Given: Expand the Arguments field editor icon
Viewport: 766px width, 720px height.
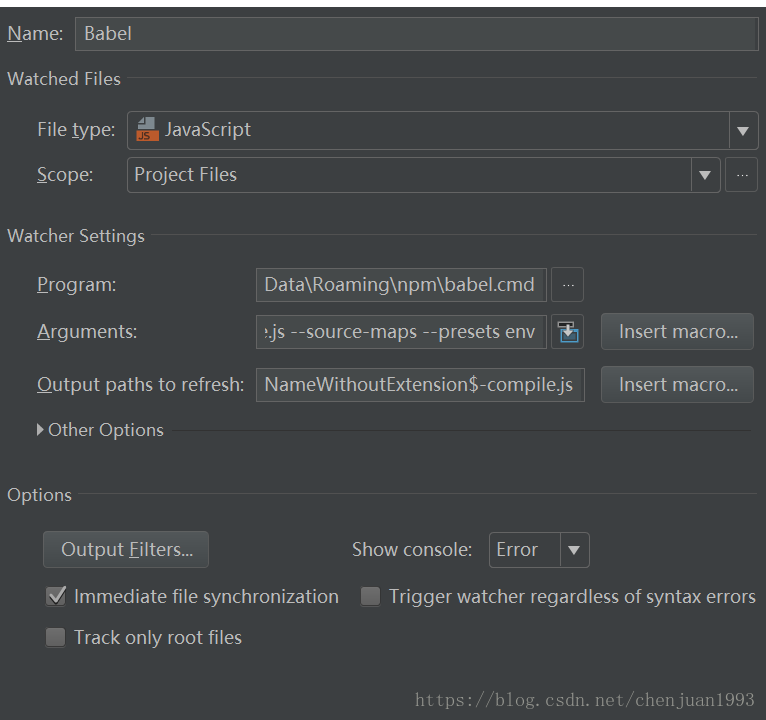Looking at the screenshot, I should point(568,332).
